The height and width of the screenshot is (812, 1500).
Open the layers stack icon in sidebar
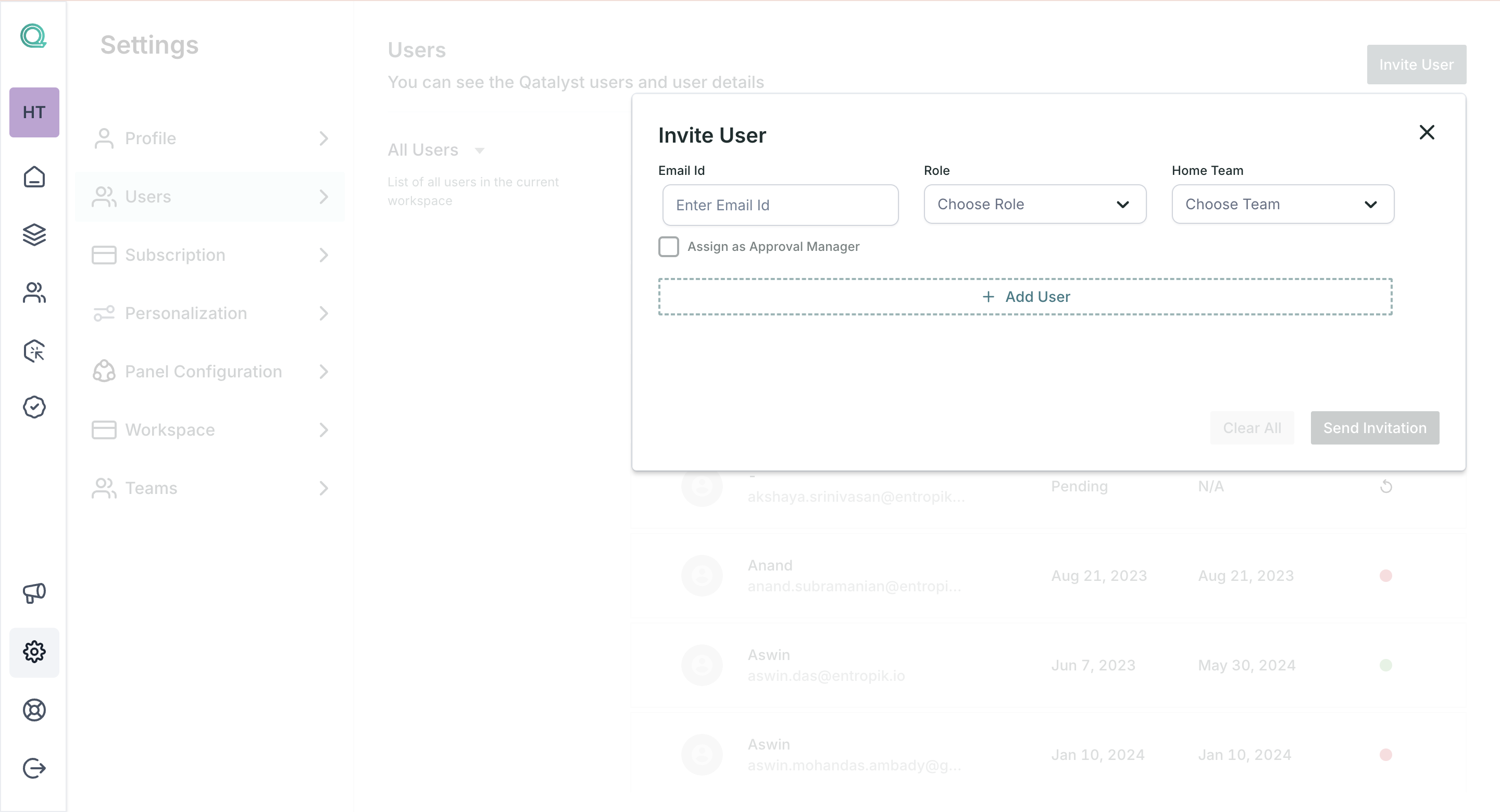coord(34,235)
